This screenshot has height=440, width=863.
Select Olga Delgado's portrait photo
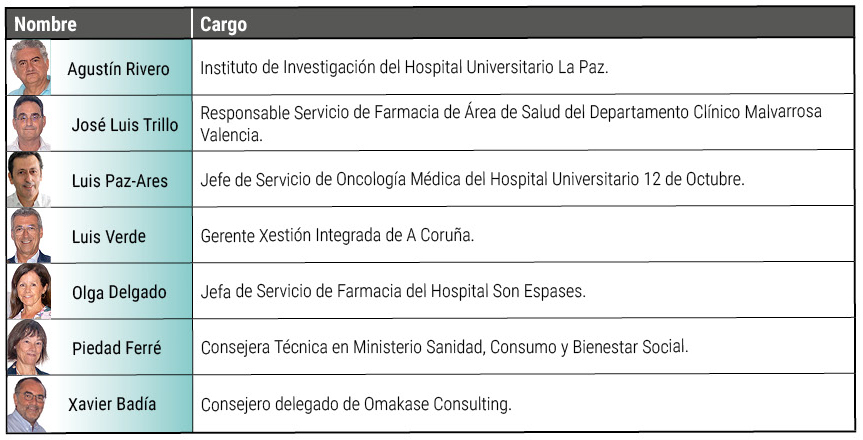click(29, 291)
